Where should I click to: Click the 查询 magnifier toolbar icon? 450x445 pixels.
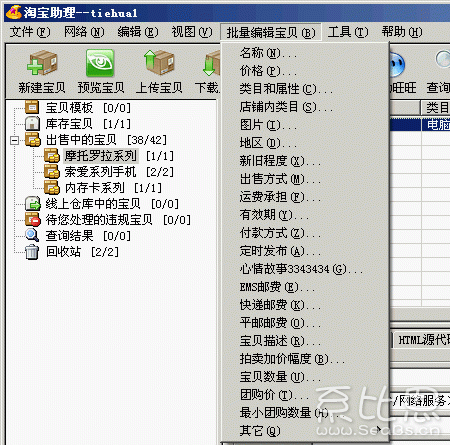pos(443,59)
